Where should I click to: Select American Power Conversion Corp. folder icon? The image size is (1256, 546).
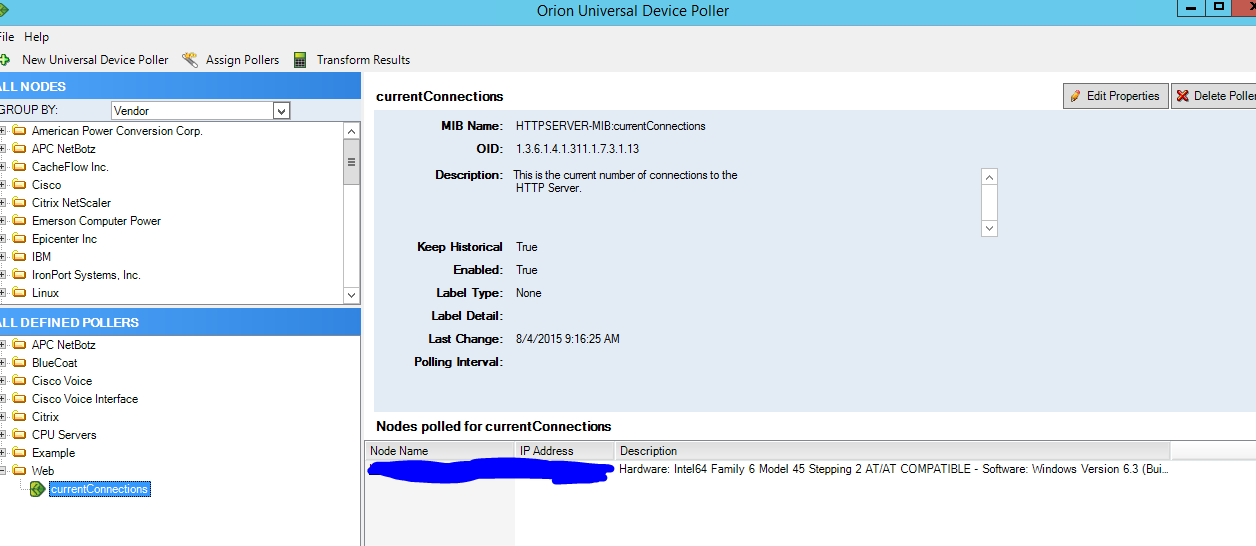[19, 131]
